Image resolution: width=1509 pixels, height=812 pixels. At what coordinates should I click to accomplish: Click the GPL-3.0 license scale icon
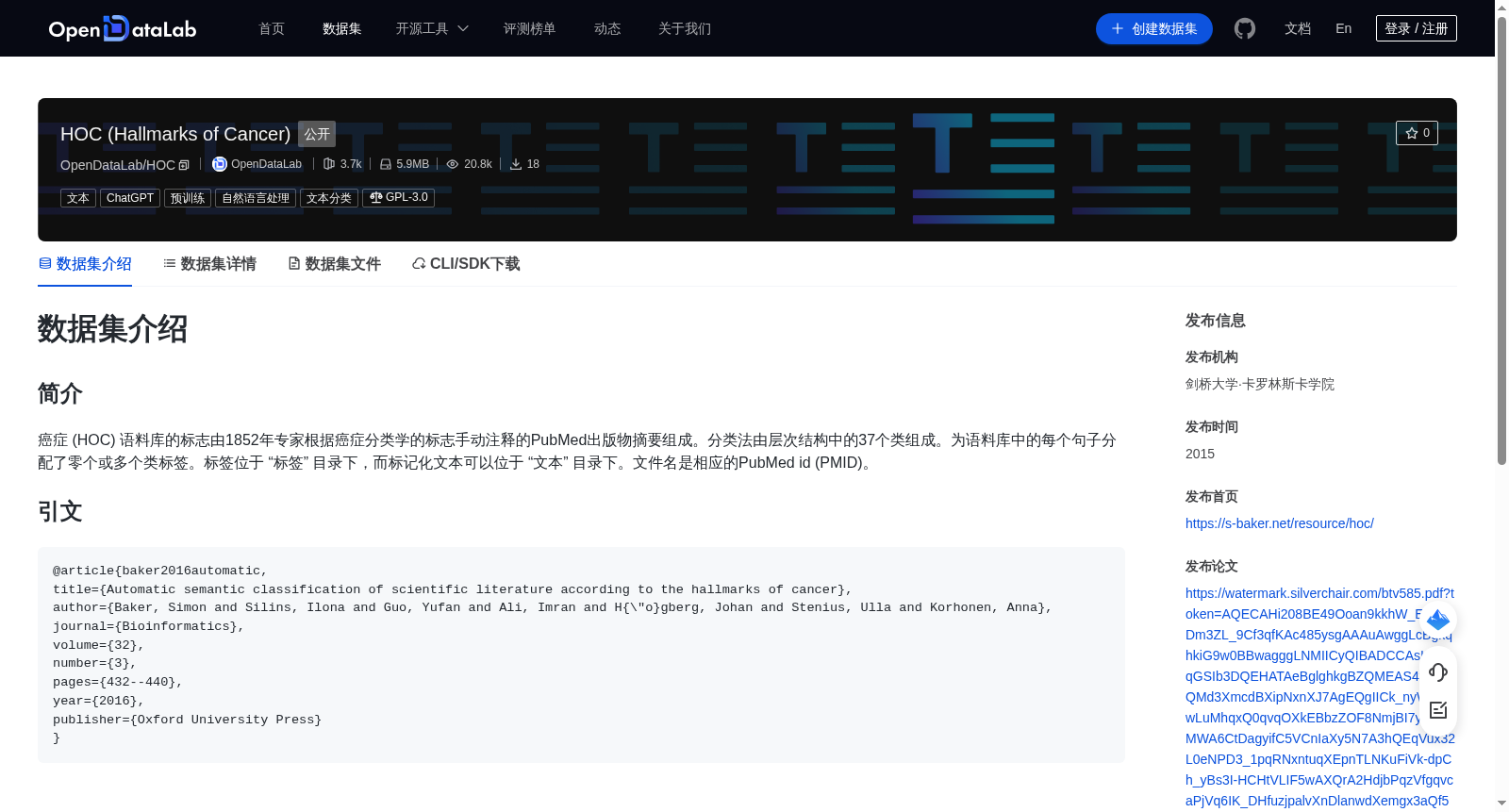[x=375, y=197]
